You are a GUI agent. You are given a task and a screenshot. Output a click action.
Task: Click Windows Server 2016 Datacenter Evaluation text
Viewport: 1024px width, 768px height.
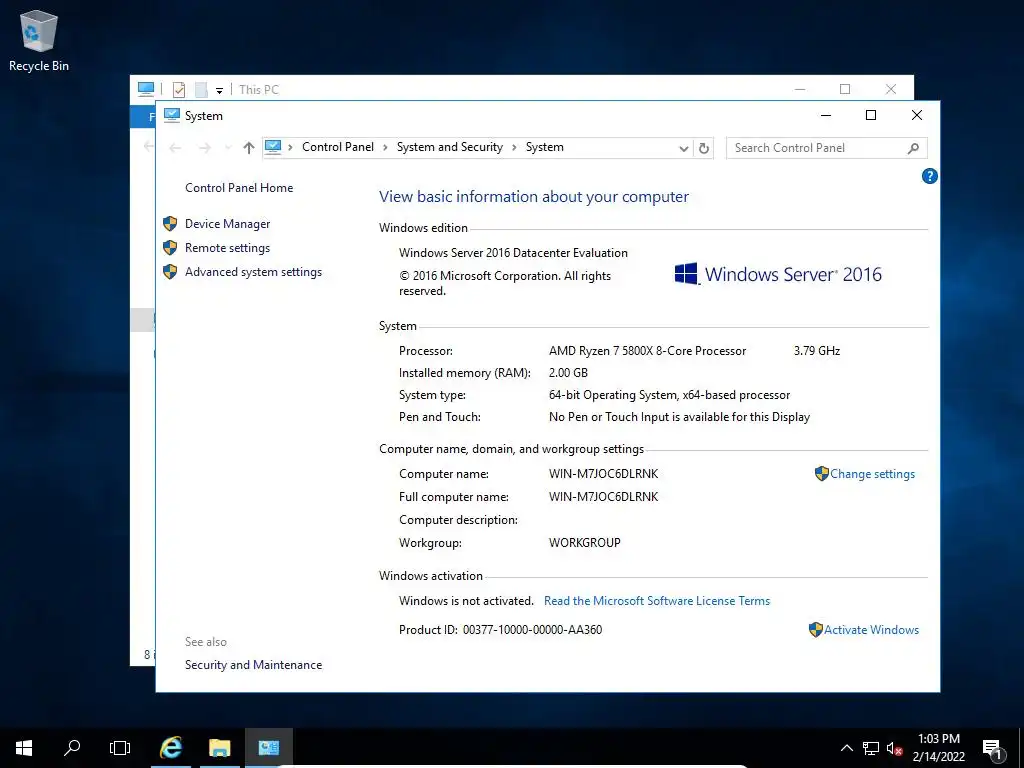point(513,253)
